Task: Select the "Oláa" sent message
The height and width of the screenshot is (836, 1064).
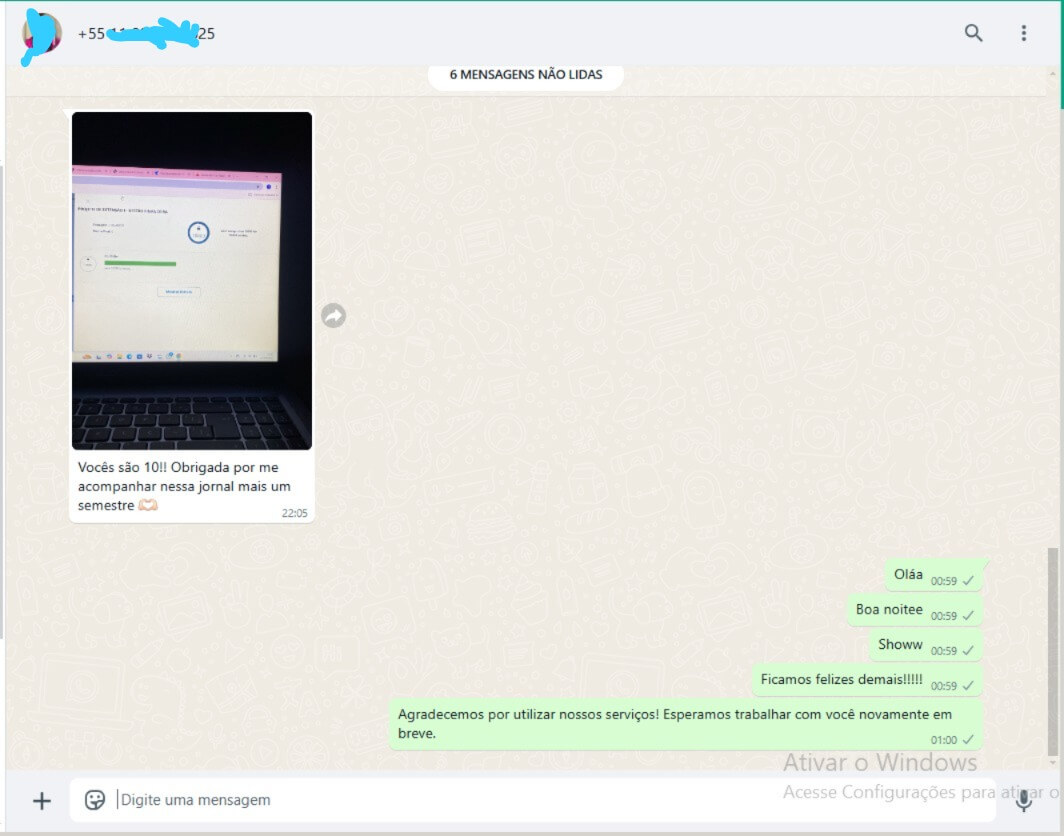Action: (x=908, y=575)
